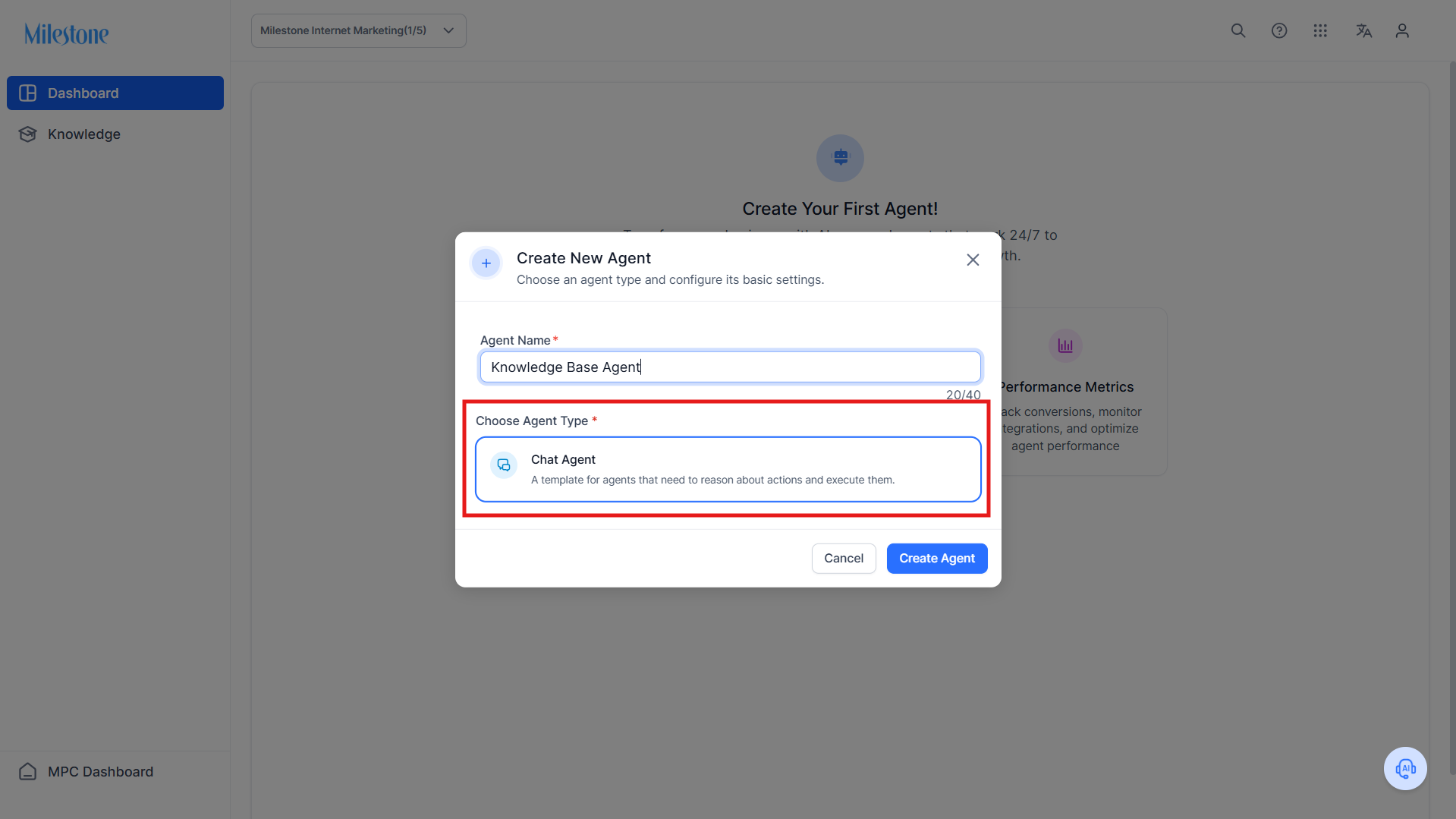
Task: Click the Create Agent button
Action: coord(937,558)
